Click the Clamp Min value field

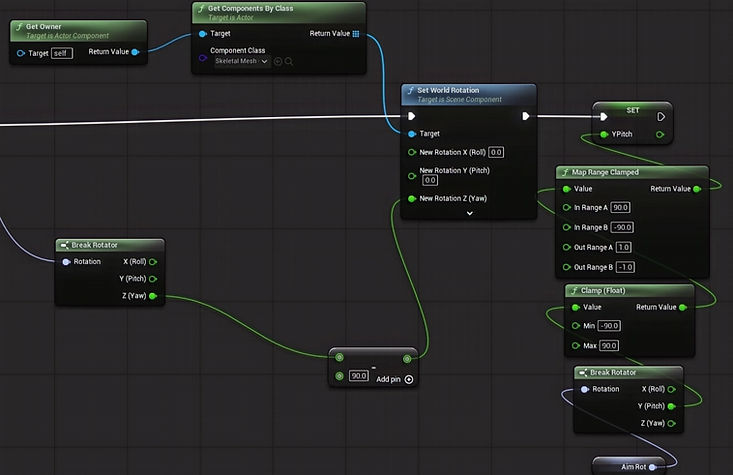tap(609, 325)
